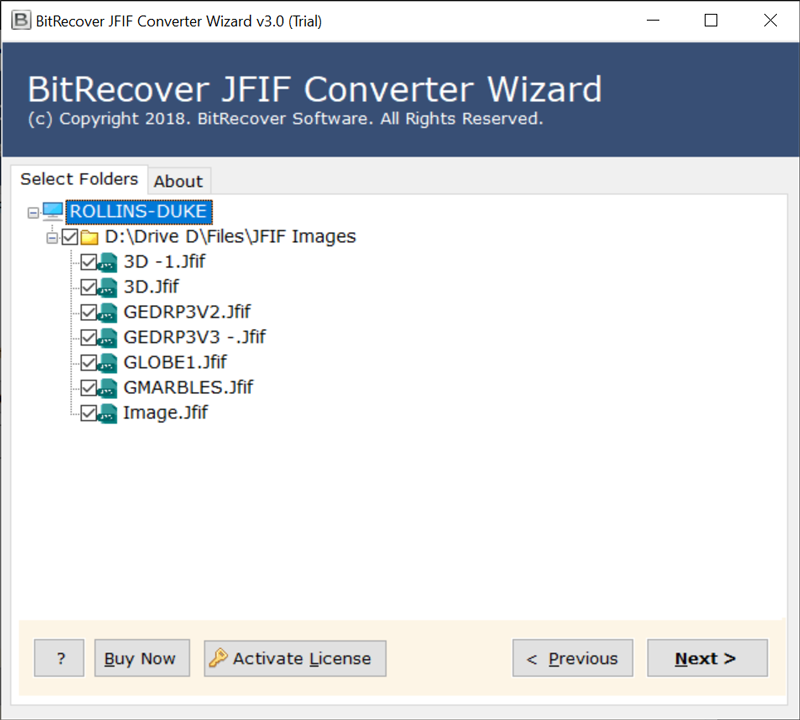Select the Image.Jfif file name
Screen dimensions: 800x720
click(165, 412)
